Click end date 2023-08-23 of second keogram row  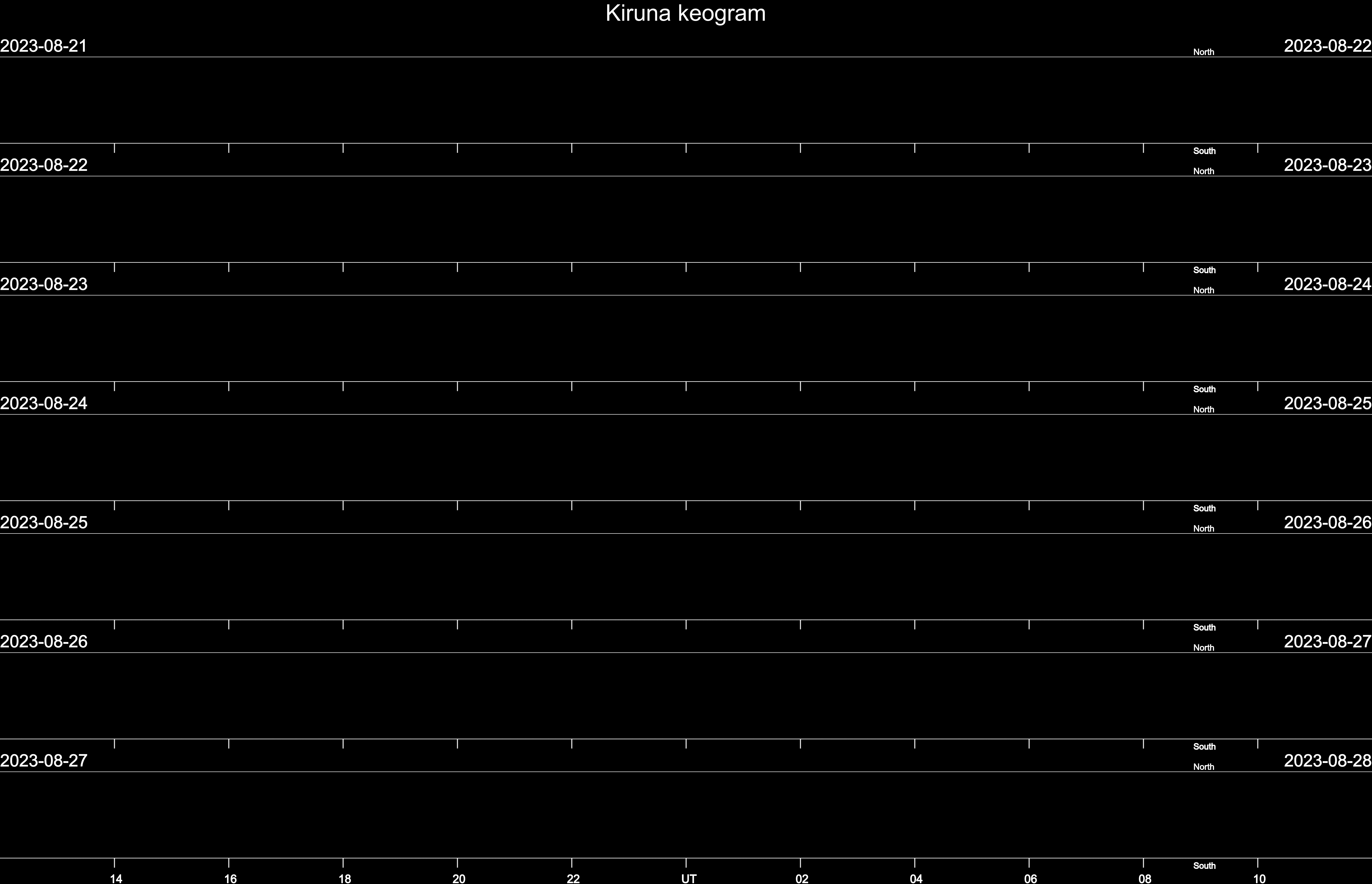click(x=1328, y=165)
